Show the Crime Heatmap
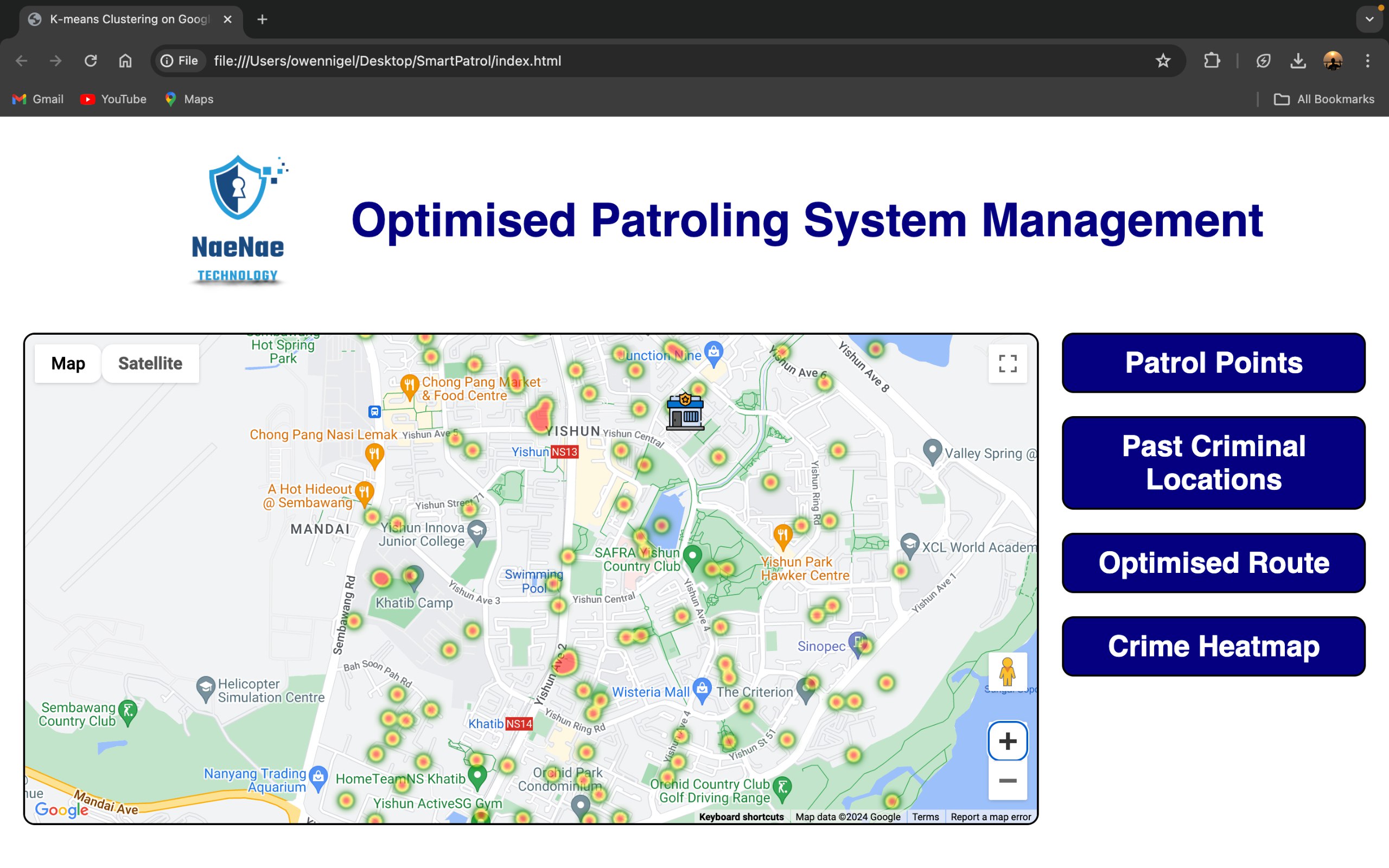 1213,647
